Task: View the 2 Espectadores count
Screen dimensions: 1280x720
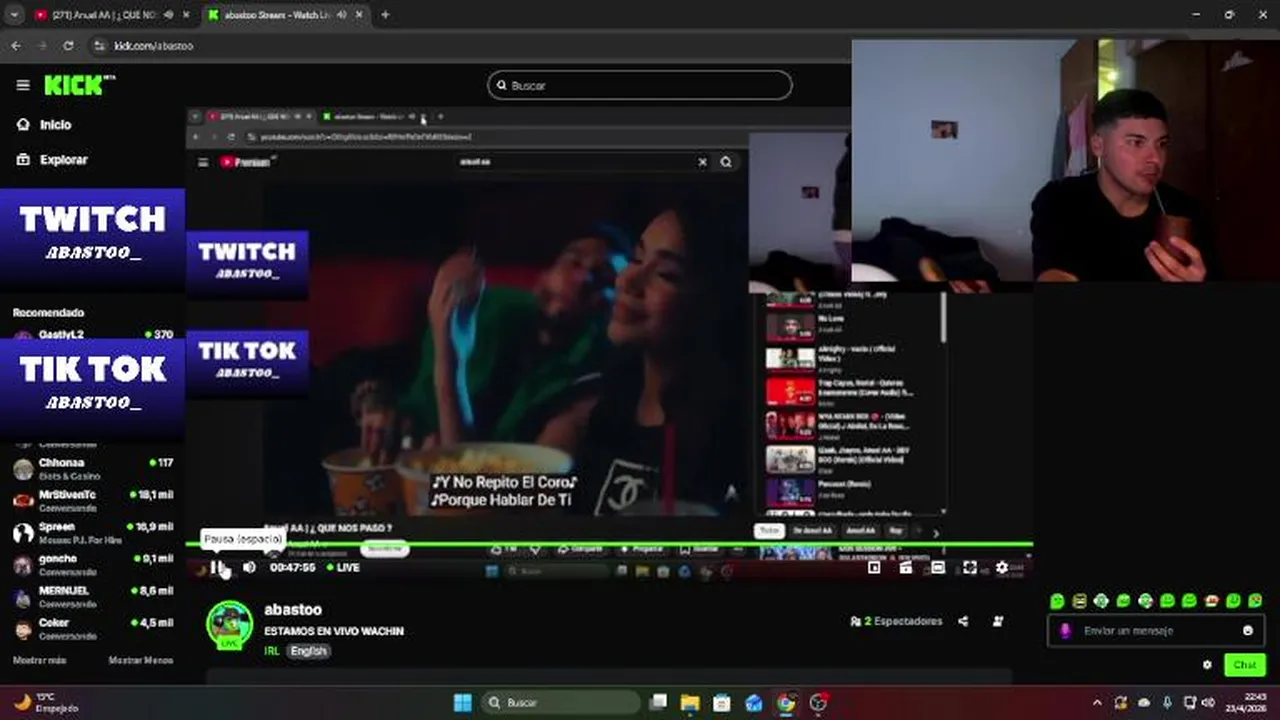Action: click(896, 621)
